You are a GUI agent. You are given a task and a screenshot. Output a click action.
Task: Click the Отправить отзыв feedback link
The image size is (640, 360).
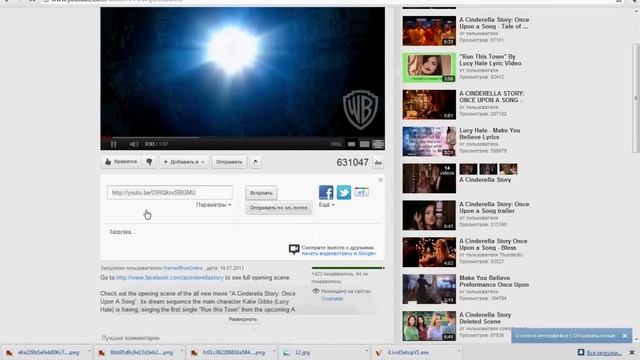pos(594,336)
